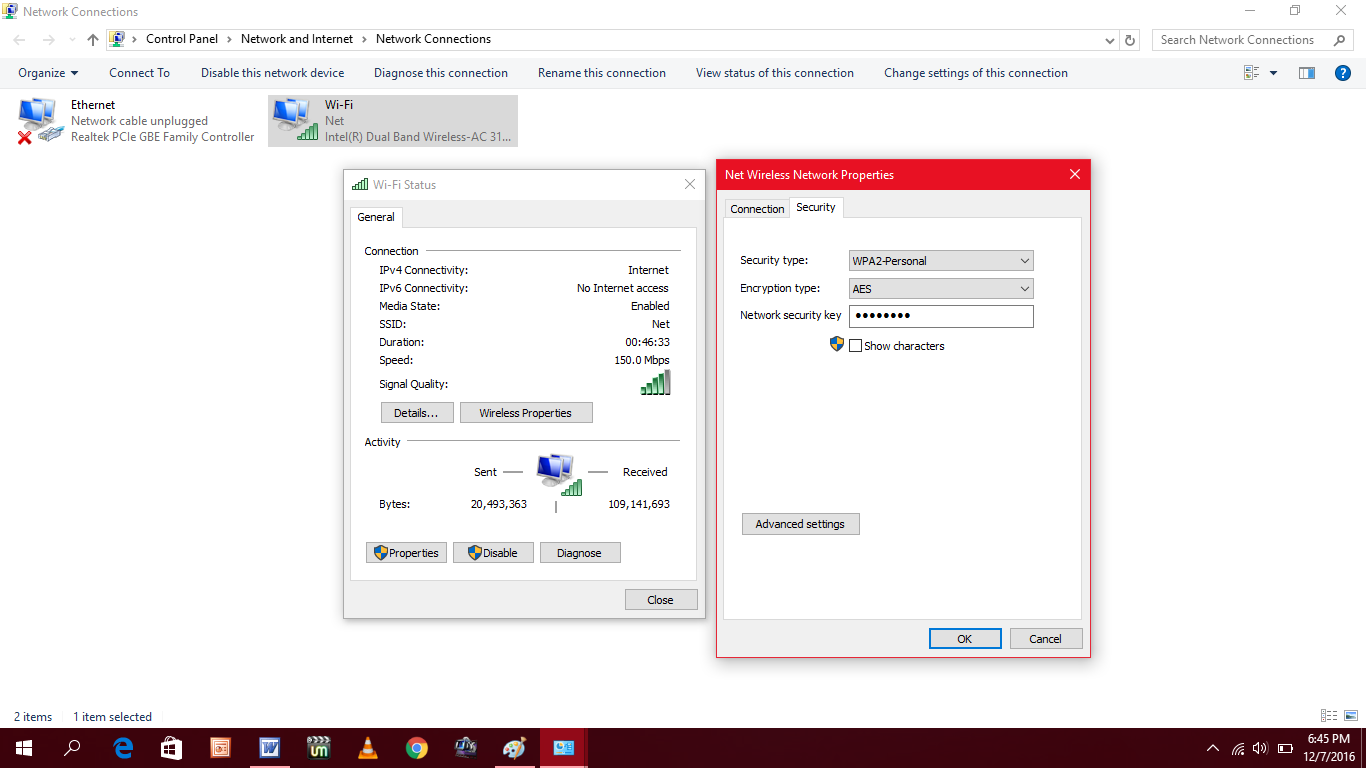This screenshot has height=768, width=1366.
Task: Open Network and Internet breadcrumb link
Action: coord(296,39)
